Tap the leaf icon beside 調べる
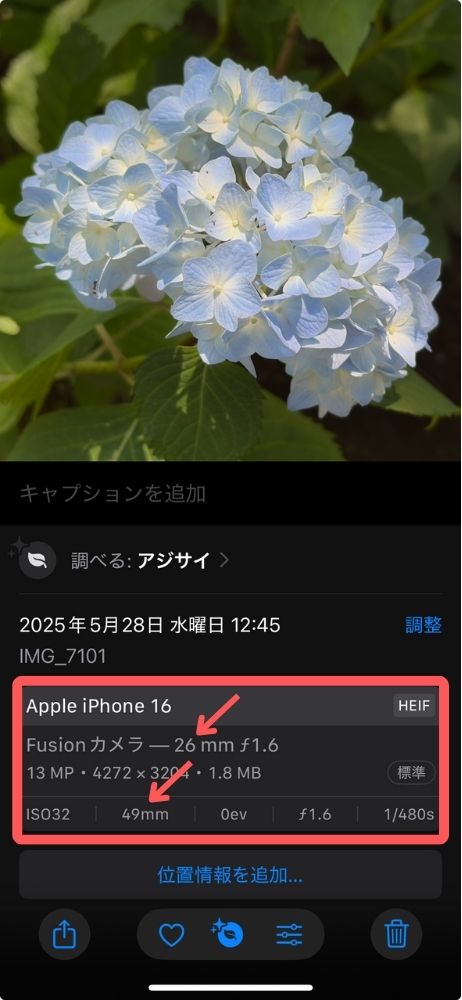Viewport: 462px width, 1000px height. coord(38,560)
